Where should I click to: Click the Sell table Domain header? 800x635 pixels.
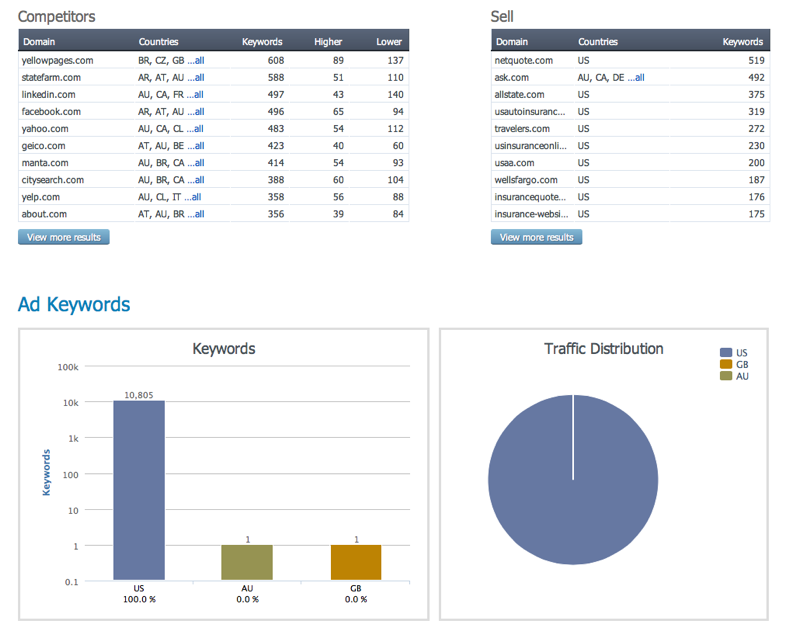[x=512, y=42]
